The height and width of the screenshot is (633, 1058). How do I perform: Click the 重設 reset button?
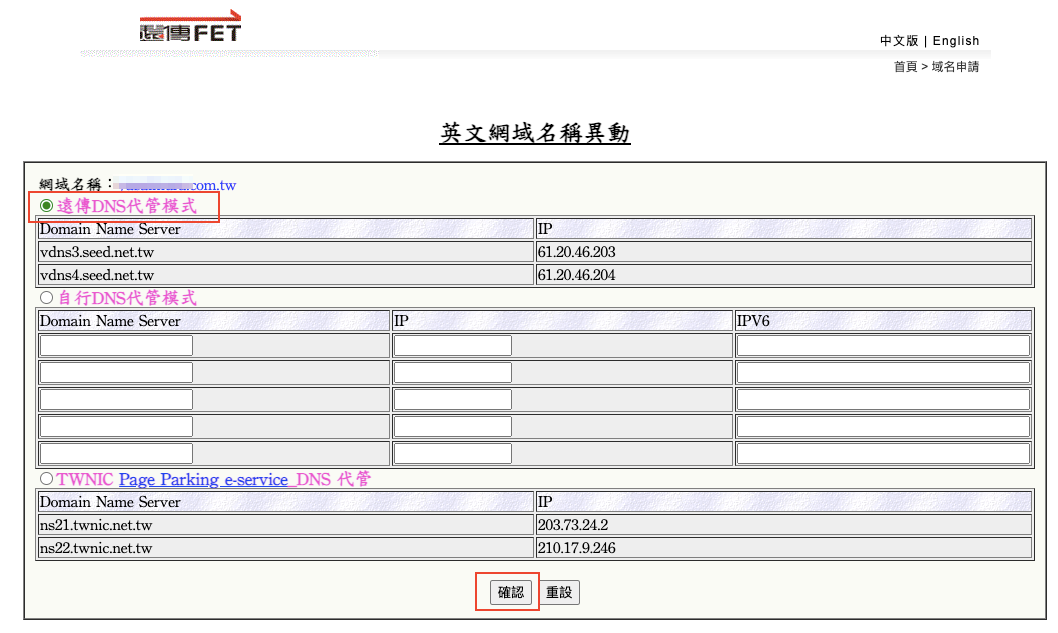559,593
